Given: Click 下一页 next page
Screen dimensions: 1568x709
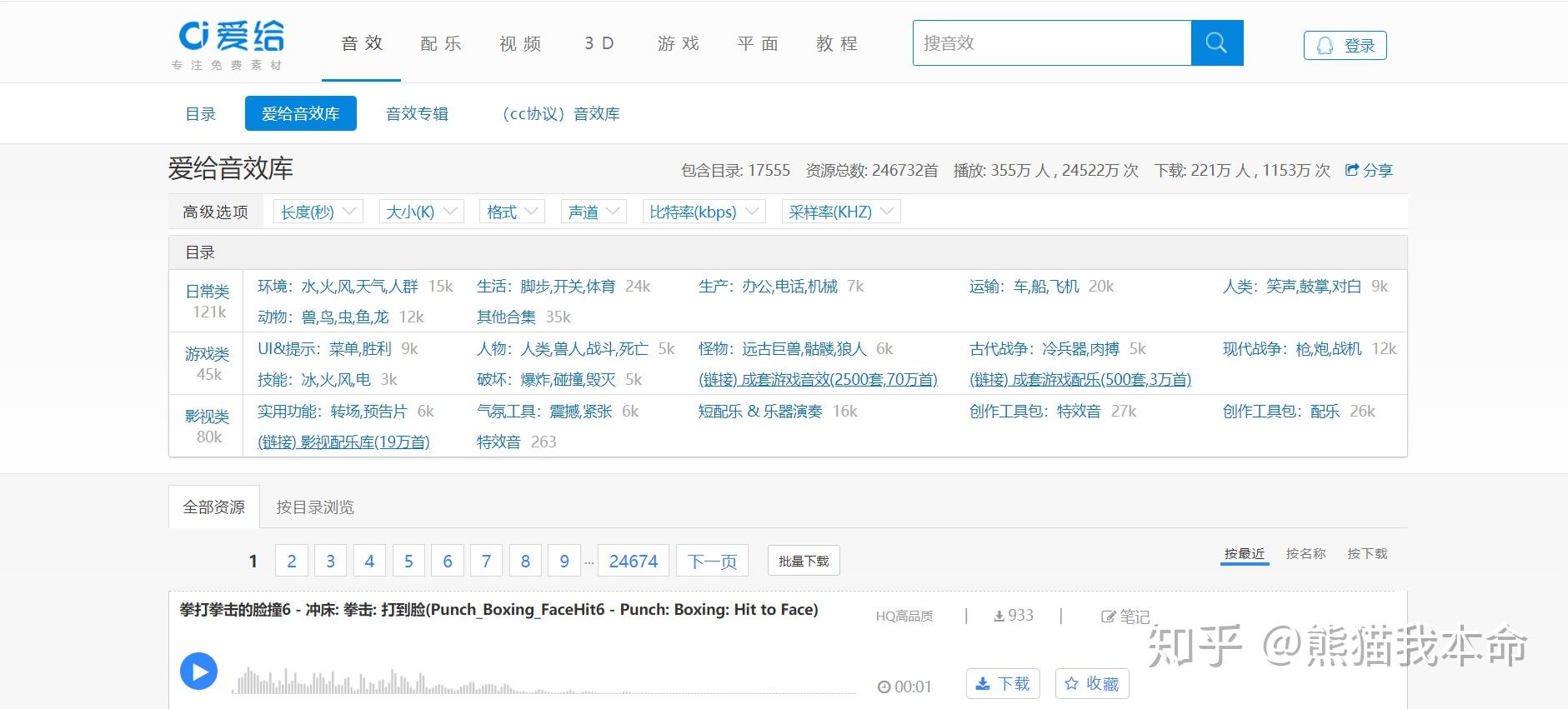Looking at the screenshot, I should tap(713, 561).
